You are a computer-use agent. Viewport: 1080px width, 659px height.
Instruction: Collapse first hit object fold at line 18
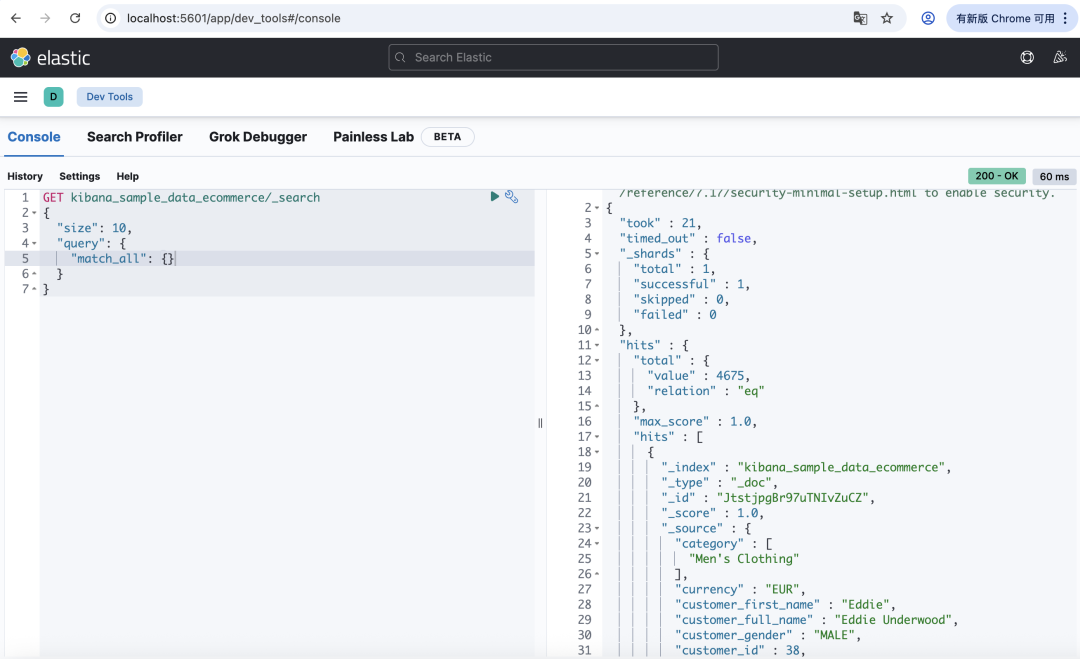point(597,452)
